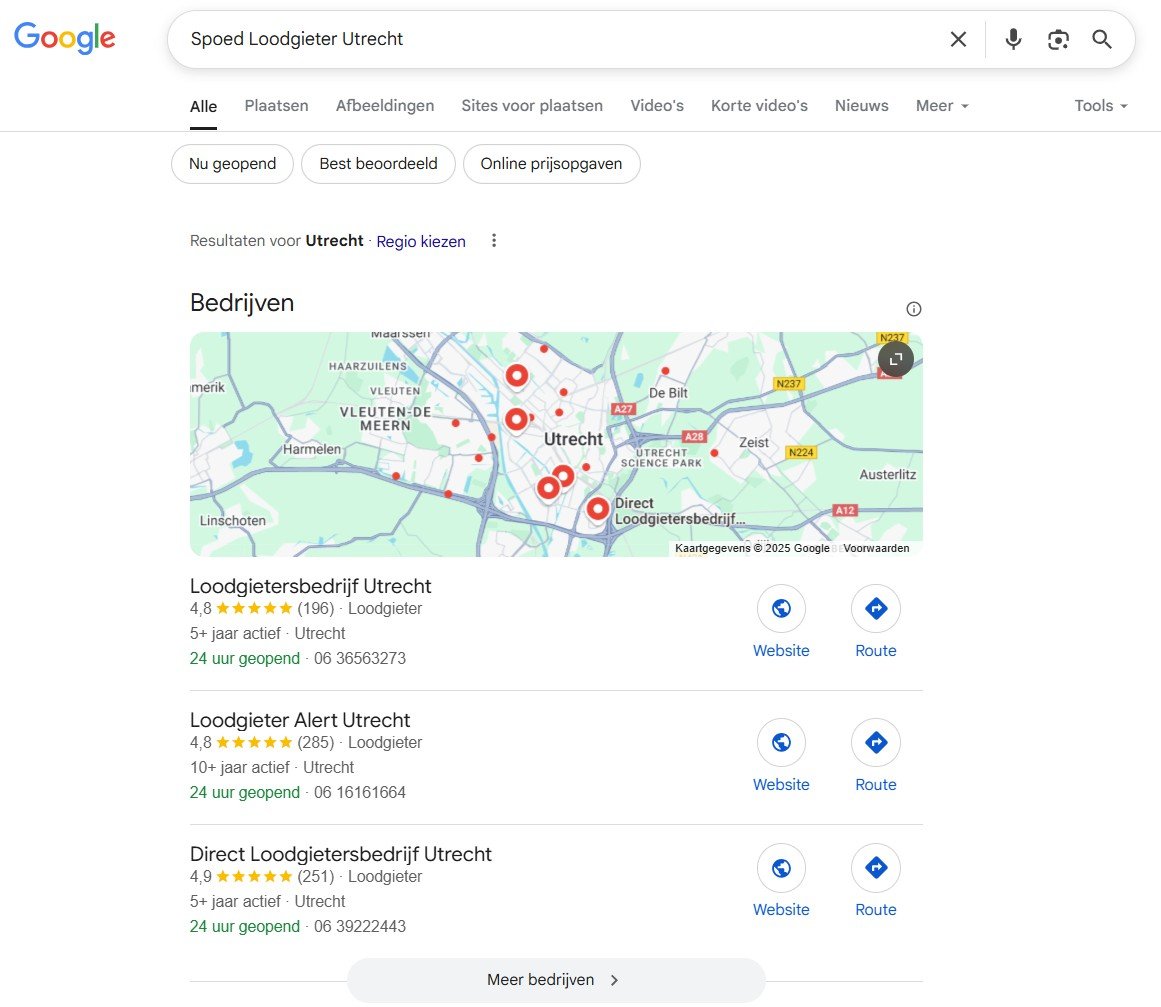Open the Loodgietersbedrijf Utrecht listing title
The width and height of the screenshot is (1161, 1007).
point(310,586)
